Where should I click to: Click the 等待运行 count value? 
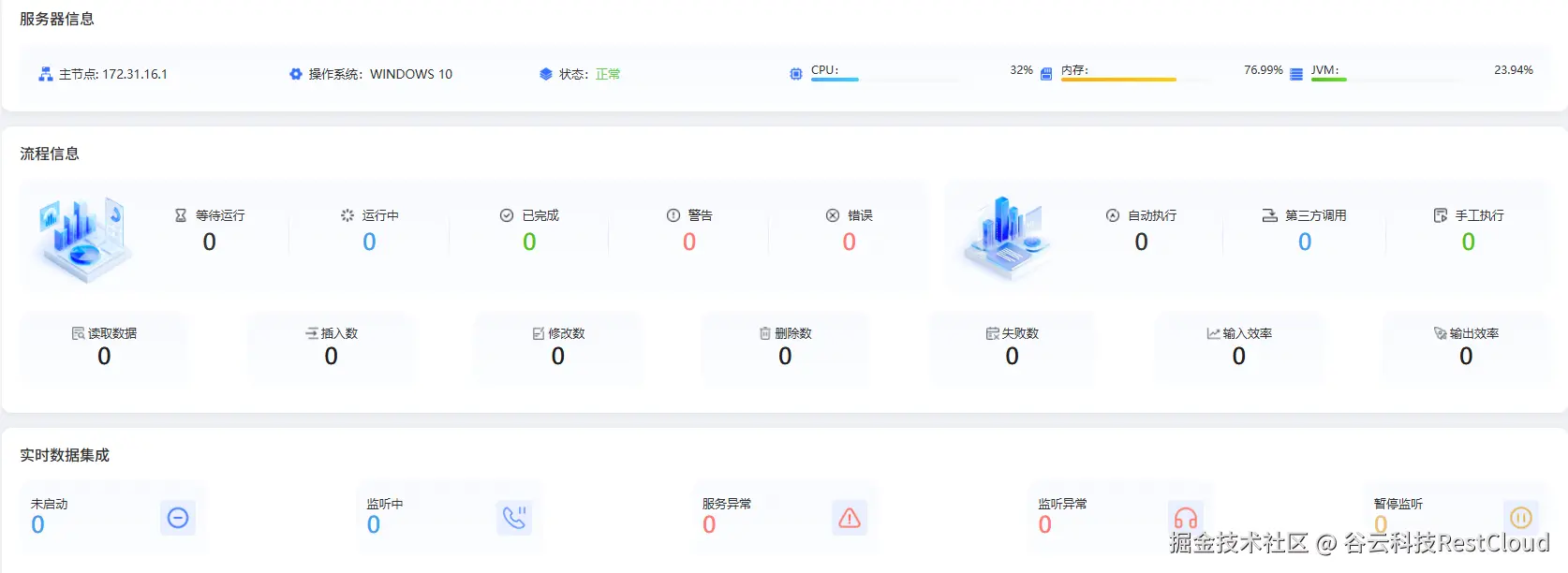click(x=210, y=242)
